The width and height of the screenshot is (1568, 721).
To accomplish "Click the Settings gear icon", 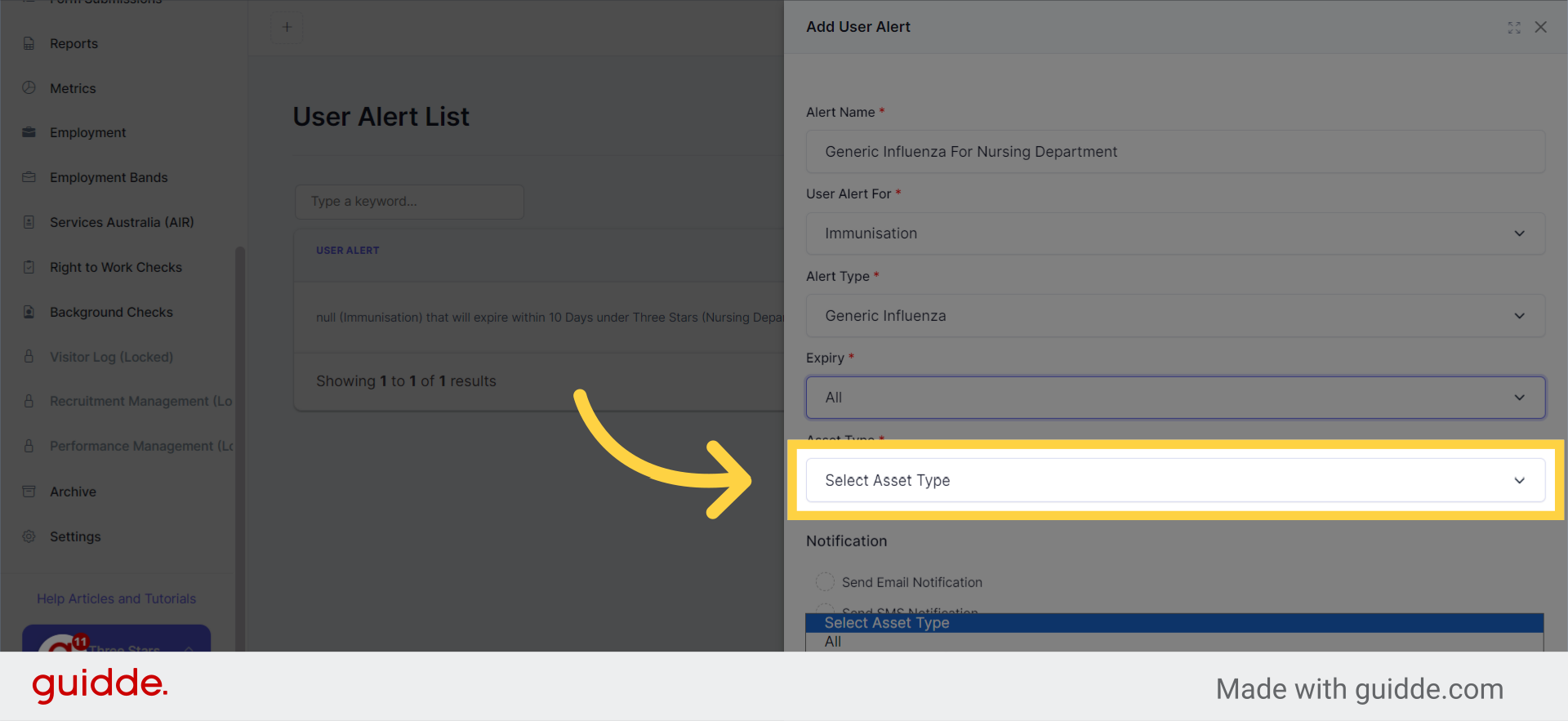I will 29,536.
